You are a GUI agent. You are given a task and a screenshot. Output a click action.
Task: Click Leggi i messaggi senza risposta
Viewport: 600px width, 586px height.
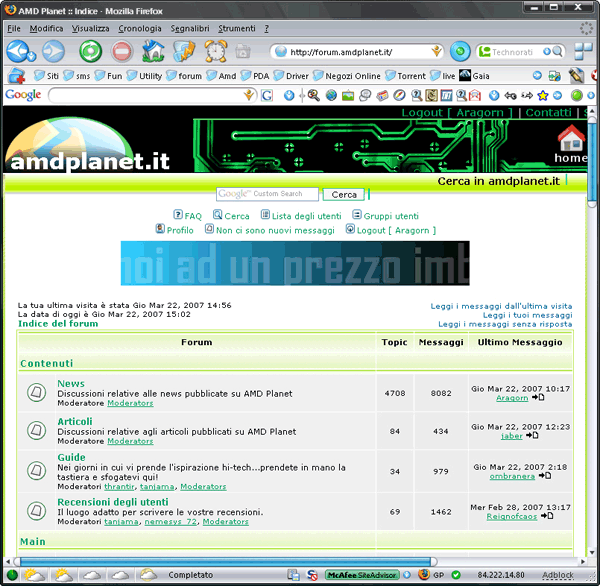click(505, 324)
